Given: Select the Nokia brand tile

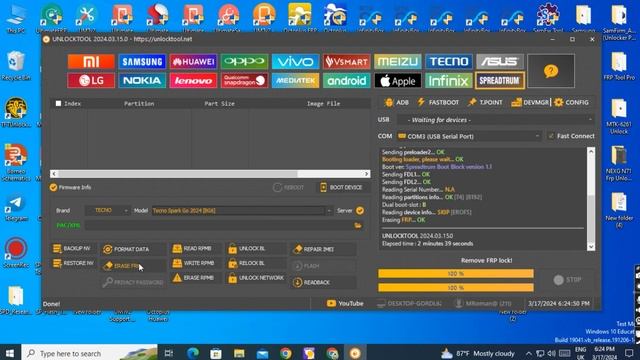Looking at the screenshot, I should pos(142,80).
